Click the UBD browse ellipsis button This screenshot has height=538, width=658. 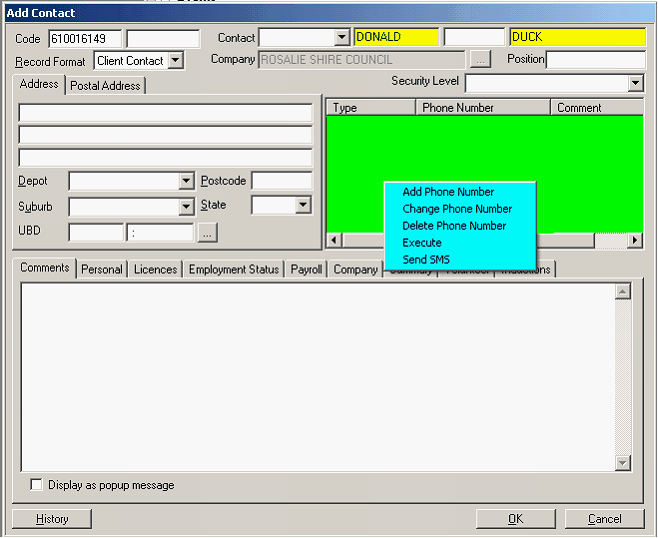coord(207,232)
